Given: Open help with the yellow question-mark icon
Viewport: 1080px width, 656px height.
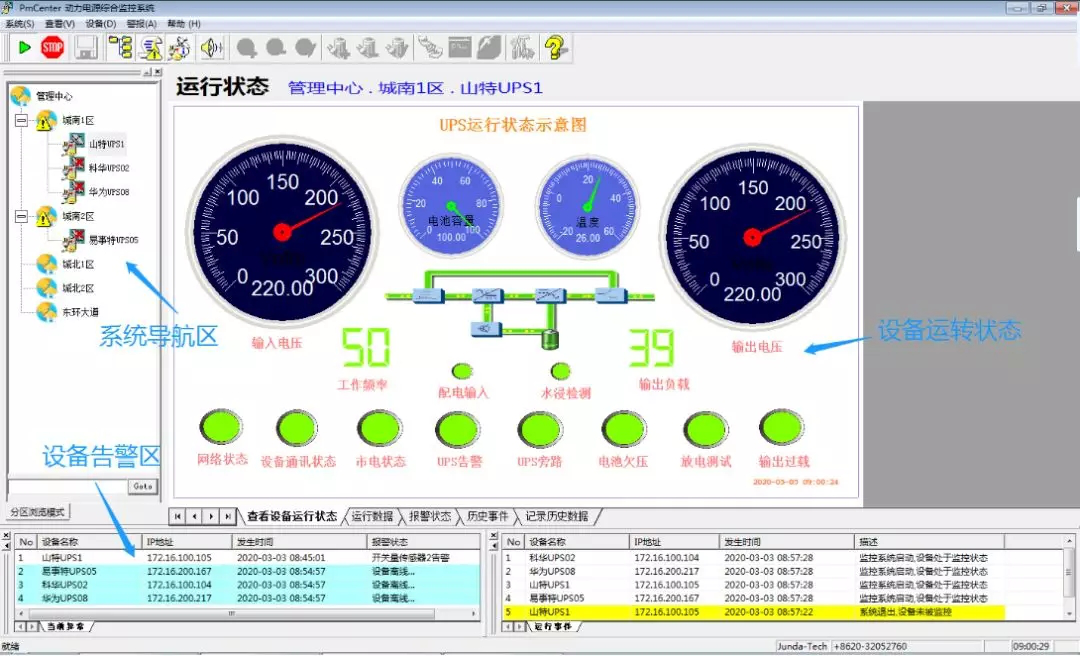Looking at the screenshot, I should (x=556, y=47).
